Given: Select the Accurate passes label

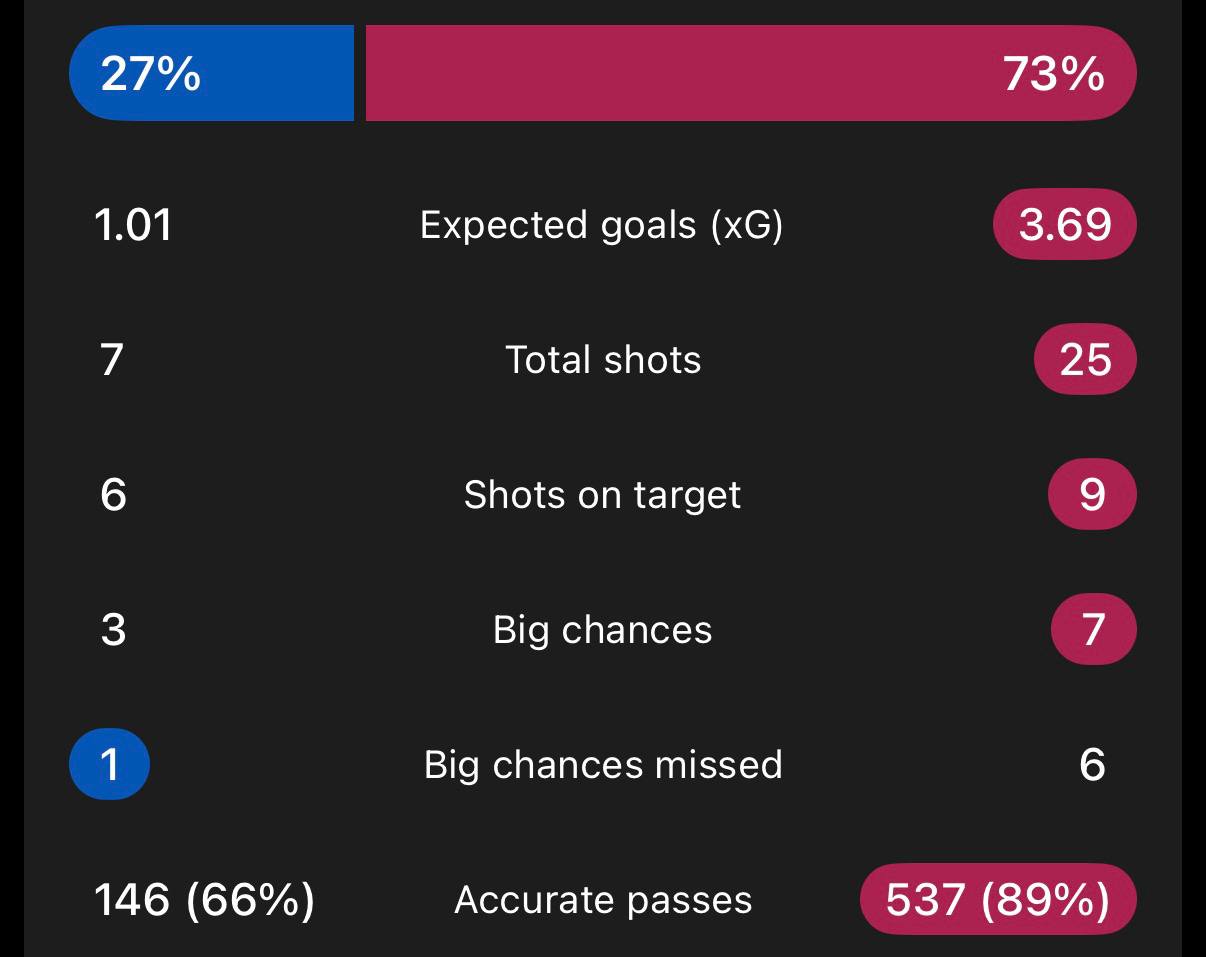Looking at the screenshot, I should tap(603, 900).
